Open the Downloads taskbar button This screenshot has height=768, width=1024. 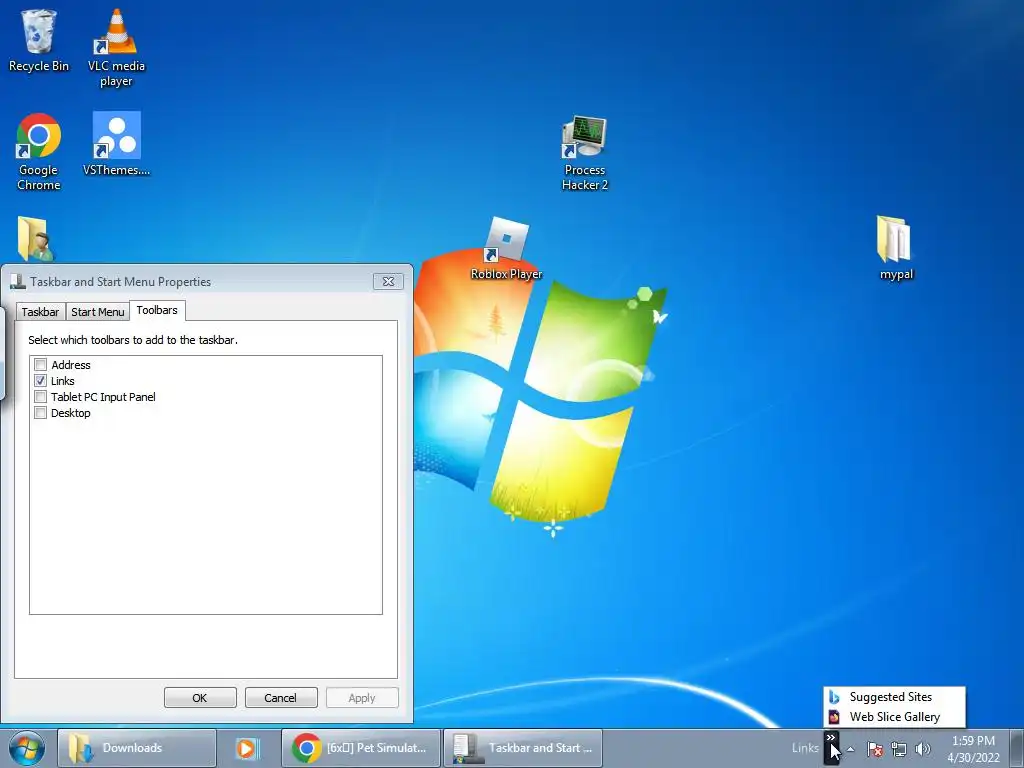click(136, 748)
